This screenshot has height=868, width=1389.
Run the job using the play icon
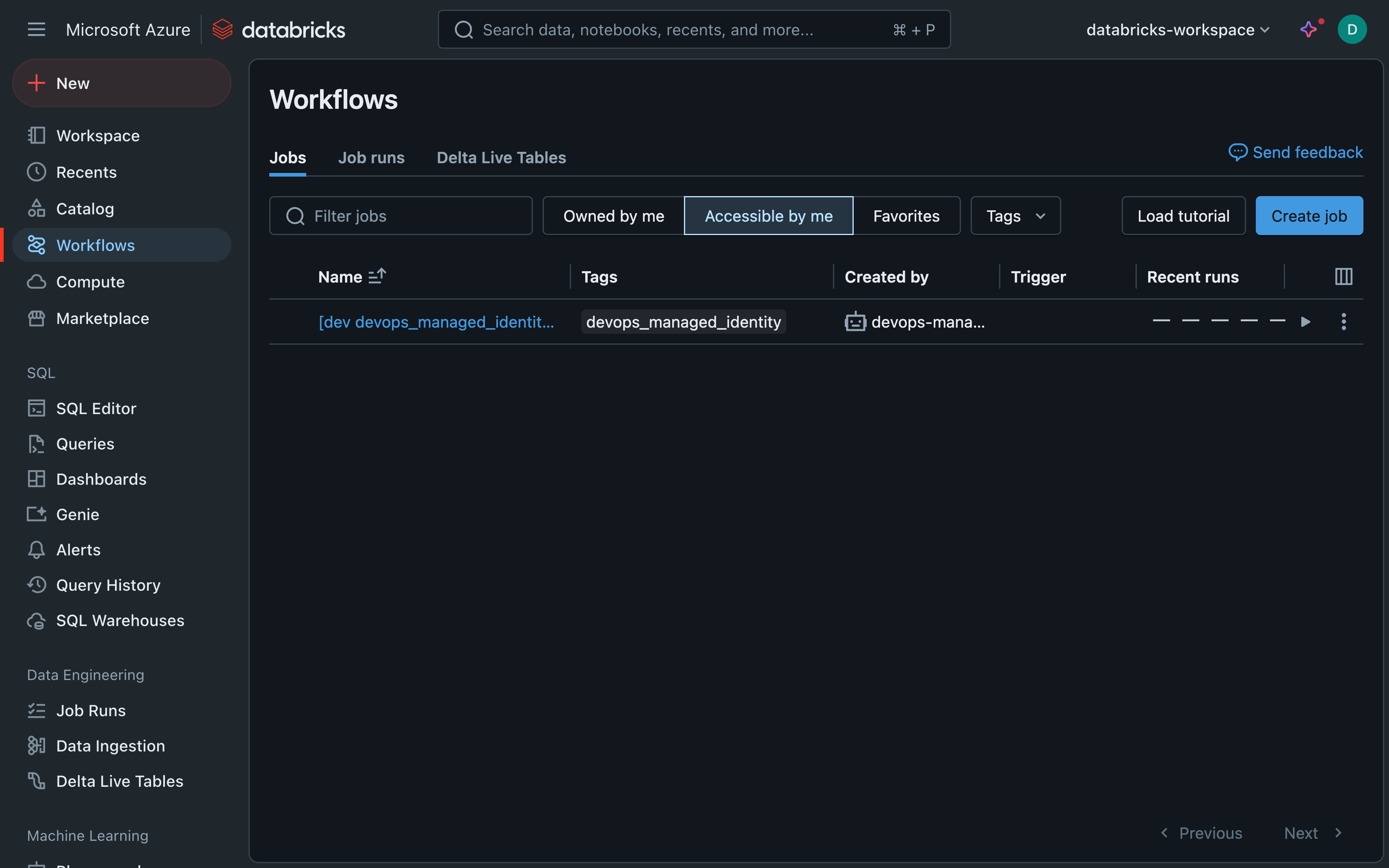pyautogui.click(x=1305, y=322)
